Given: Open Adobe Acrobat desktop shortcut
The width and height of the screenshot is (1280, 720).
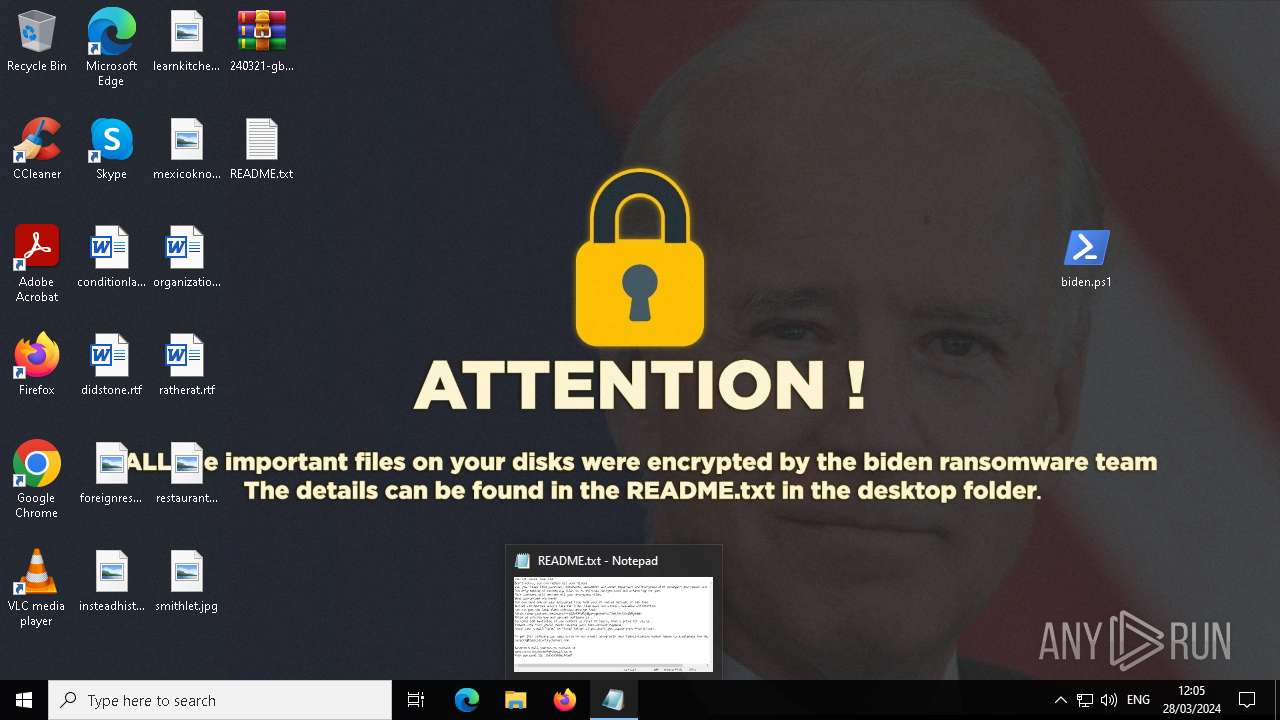Looking at the screenshot, I should pos(37,264).
